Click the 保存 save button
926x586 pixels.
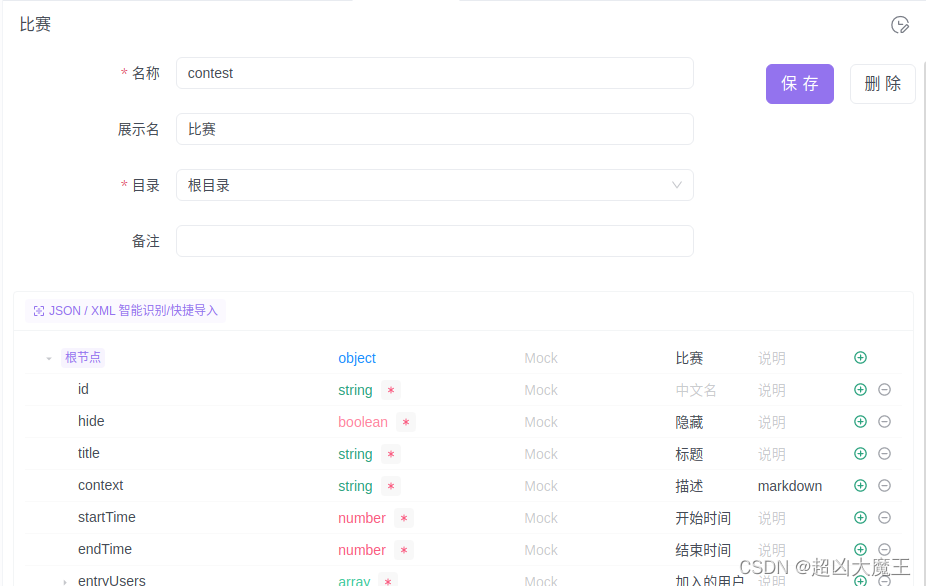point(799,84)
